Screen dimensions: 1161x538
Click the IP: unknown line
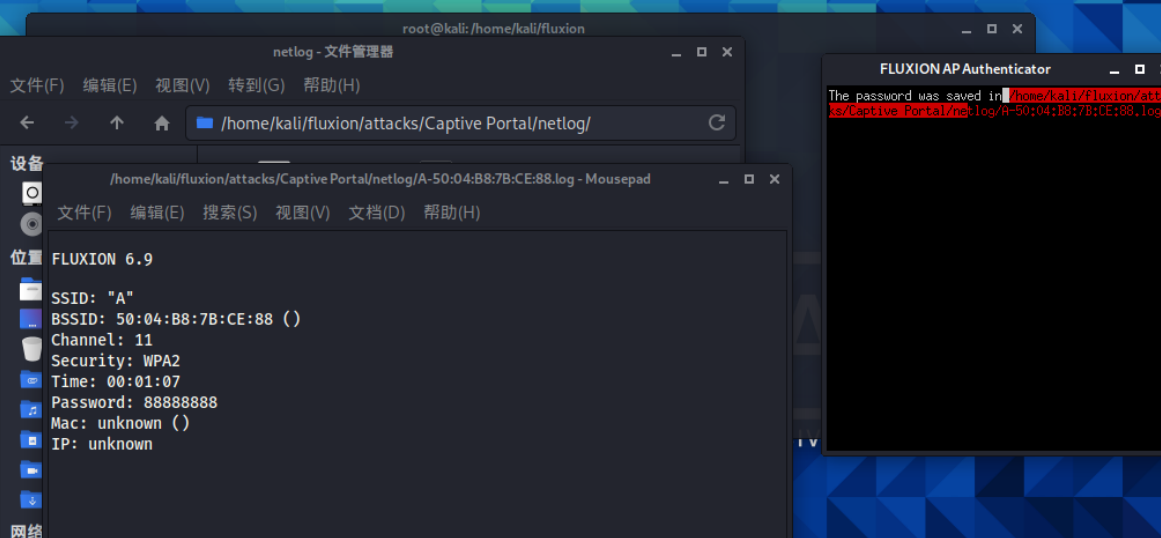(101, 444)
